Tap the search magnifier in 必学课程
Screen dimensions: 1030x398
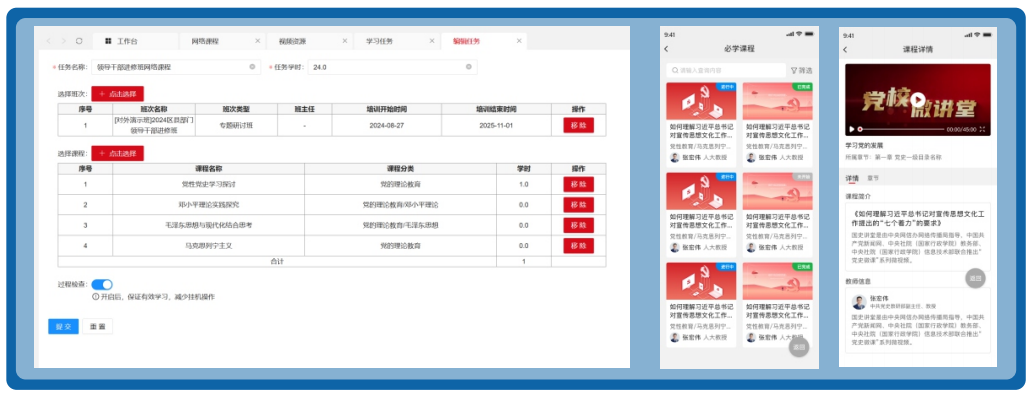[674, 70]
